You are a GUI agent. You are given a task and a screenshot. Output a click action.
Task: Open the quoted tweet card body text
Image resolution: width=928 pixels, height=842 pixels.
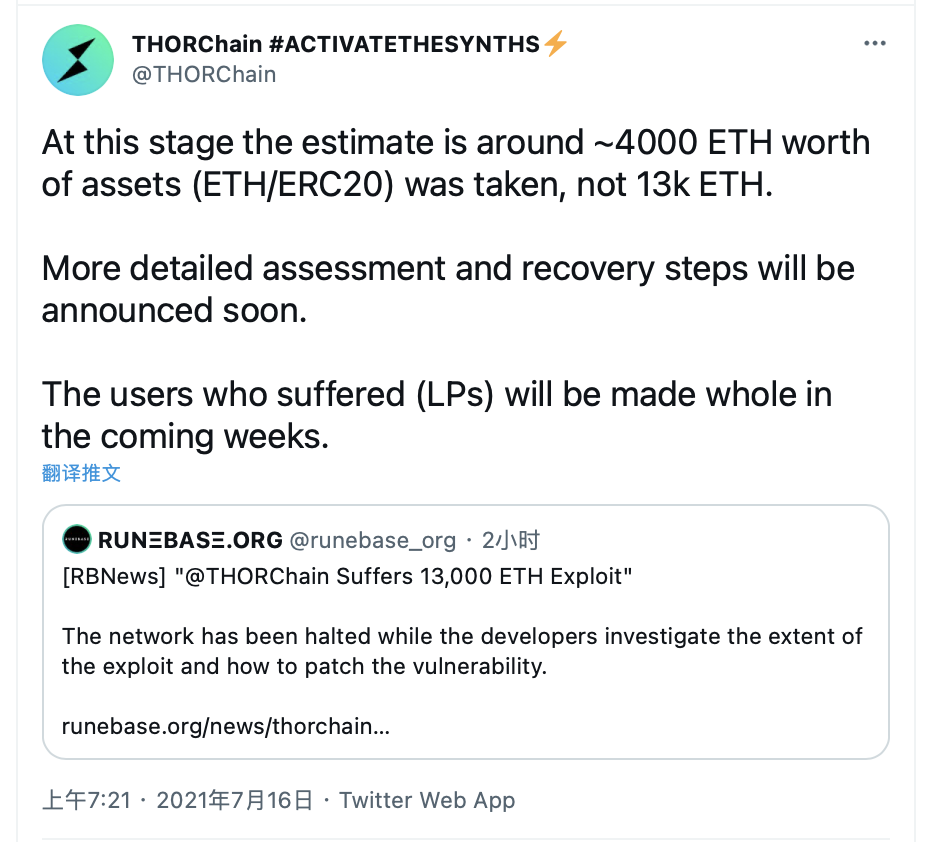click(462, 651)
